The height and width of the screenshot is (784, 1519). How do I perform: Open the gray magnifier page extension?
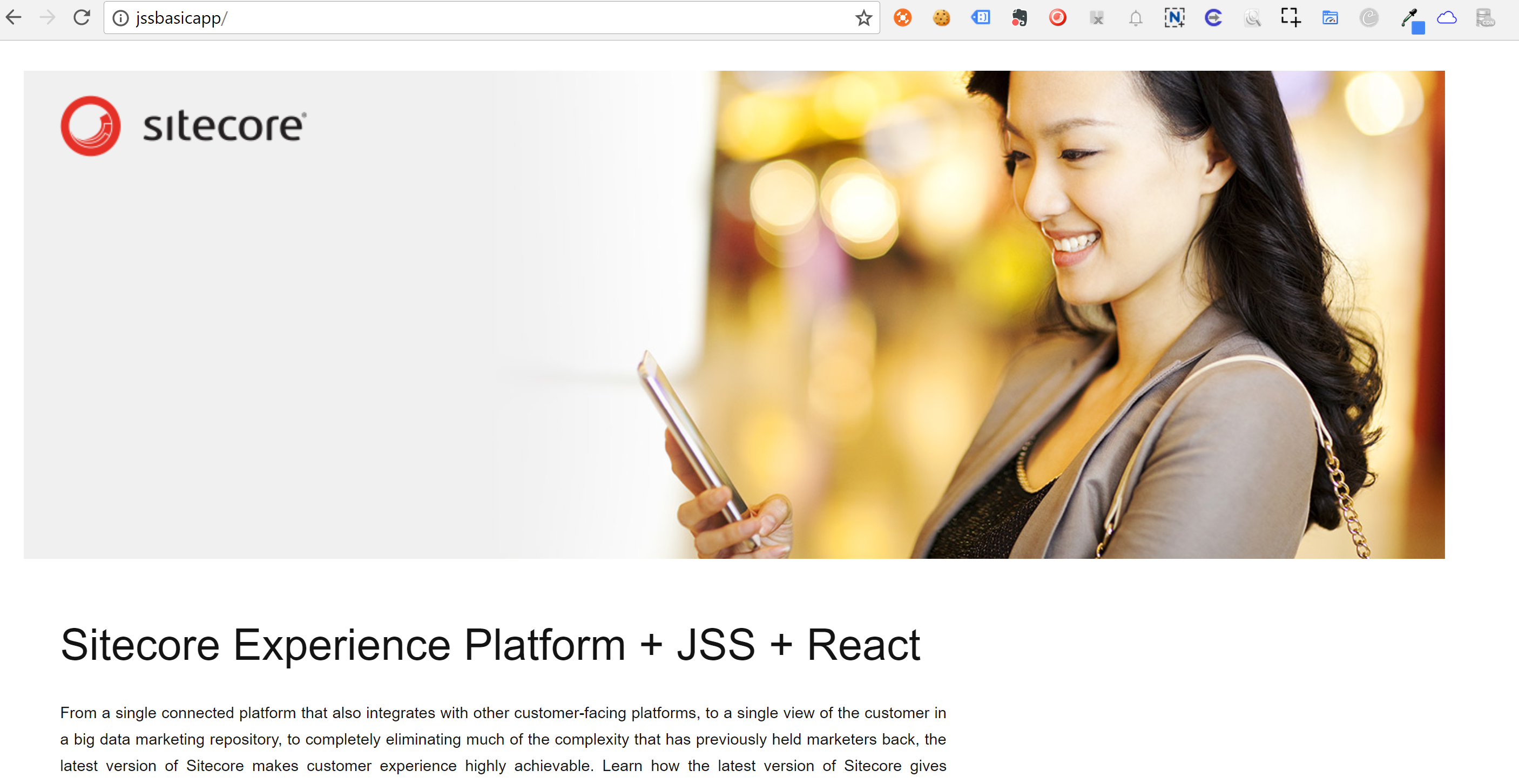click(1252, 18)
